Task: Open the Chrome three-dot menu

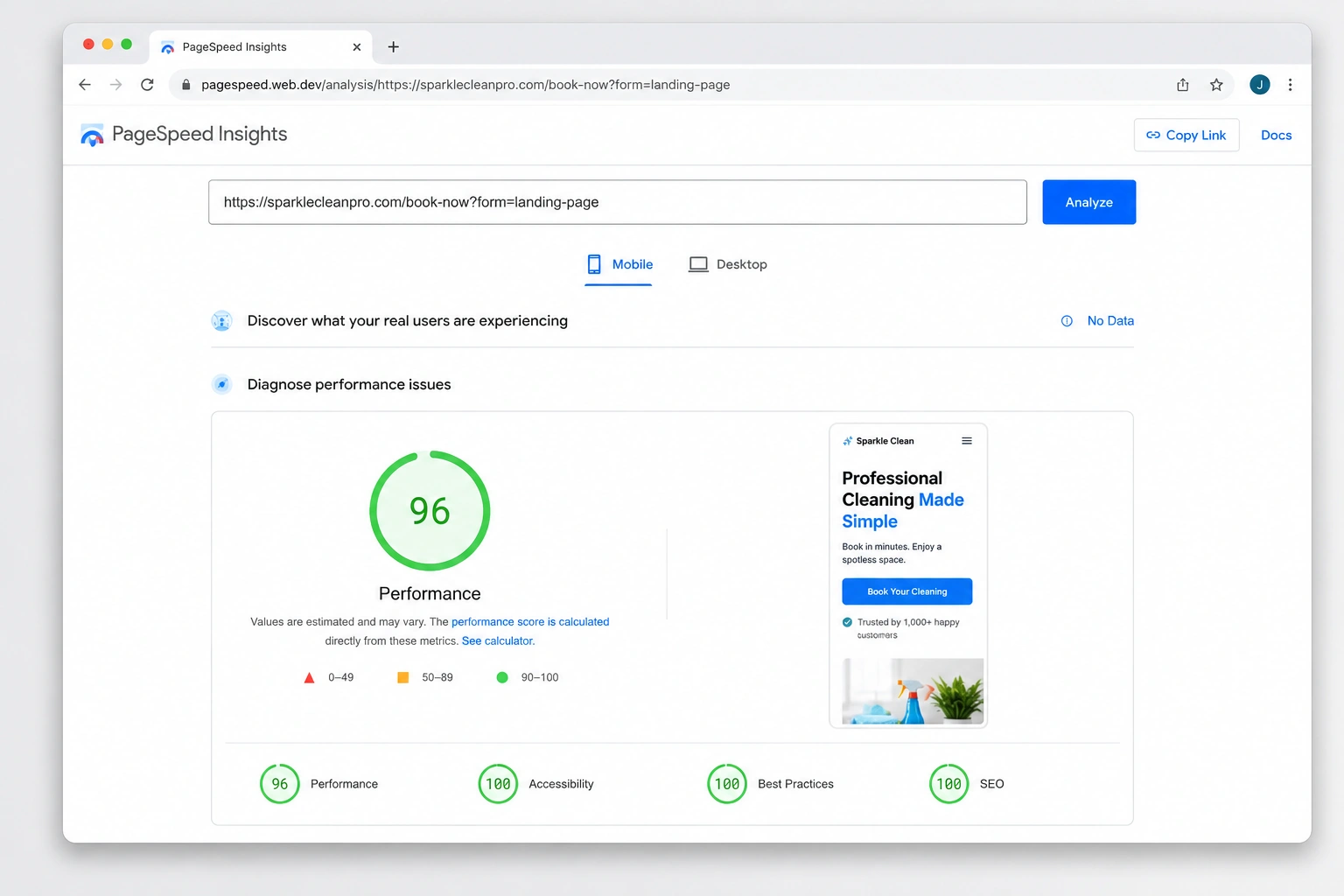Action: (x=1290, y=85)
